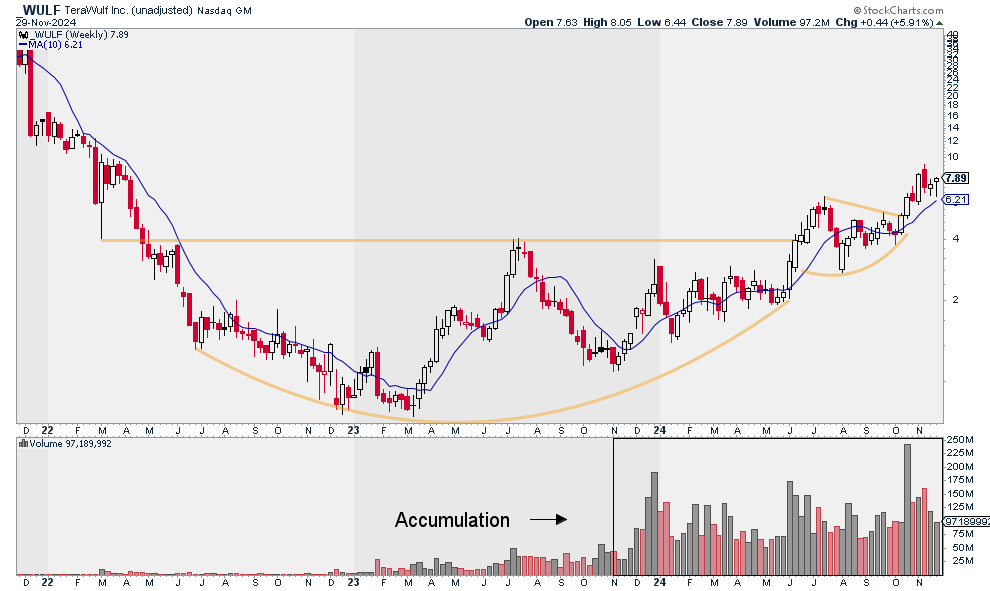Click the 7.89 last-price tag on price axis

pos(956,179)
